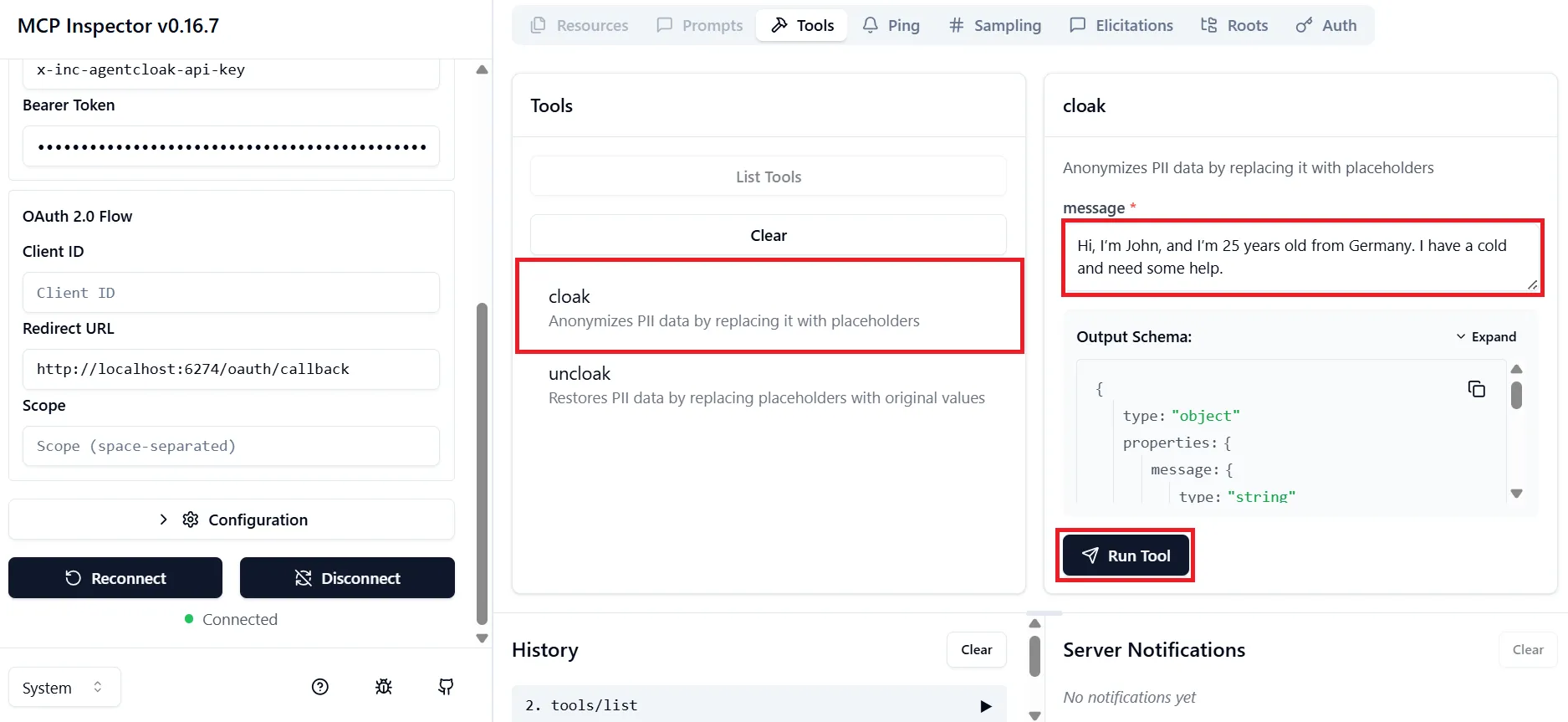The width and height of the screenshot is (1568, 722).
Task: Open the Auth tab
Action: tap(1326, 25)
